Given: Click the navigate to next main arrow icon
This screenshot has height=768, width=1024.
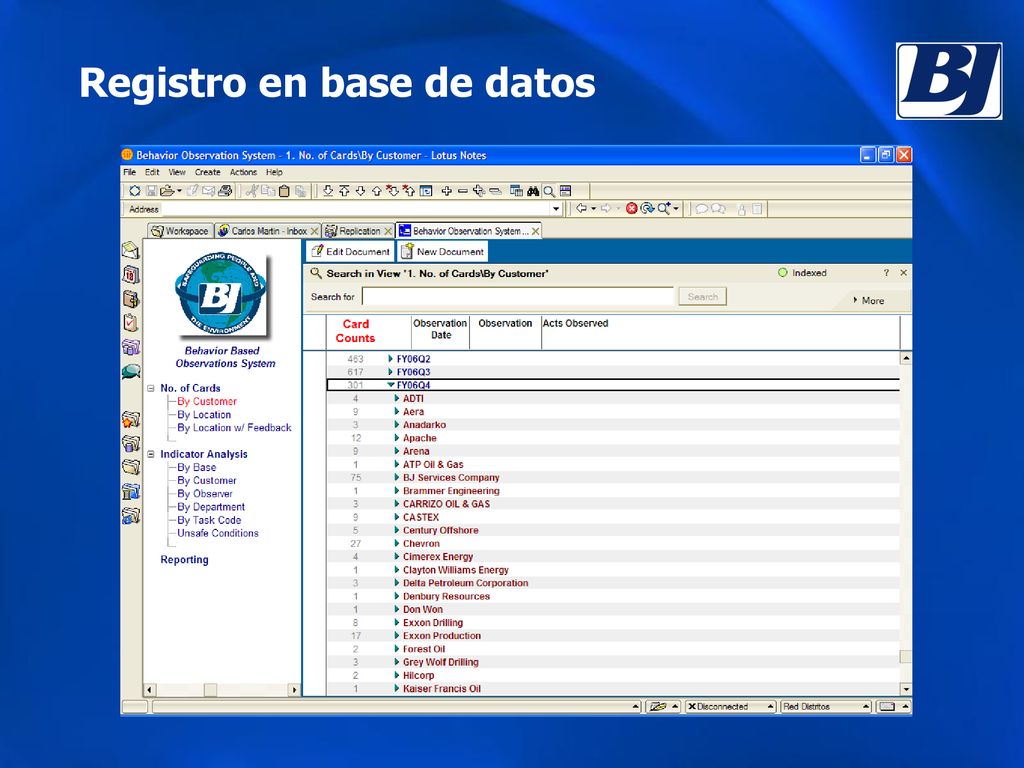Looking at the screenshot, I should click(328, 191).
